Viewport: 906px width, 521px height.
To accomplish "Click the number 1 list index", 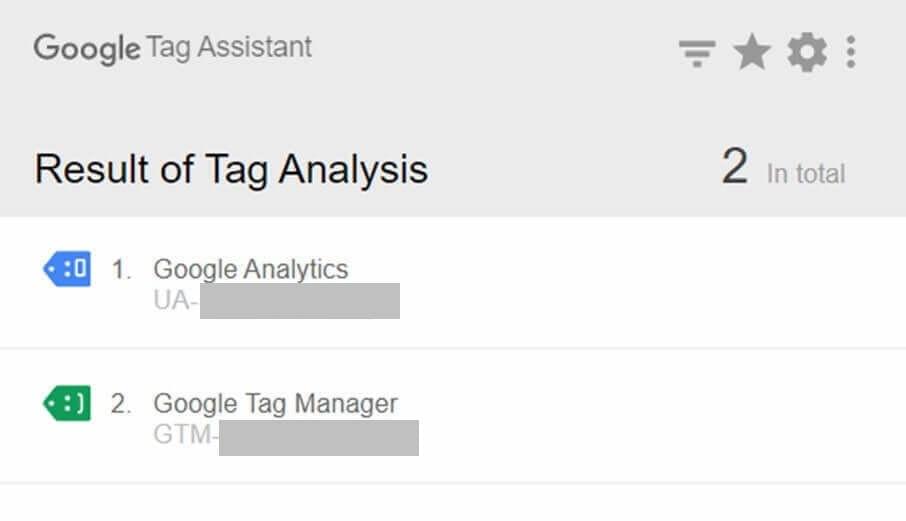I will click(x=121, y=270).
